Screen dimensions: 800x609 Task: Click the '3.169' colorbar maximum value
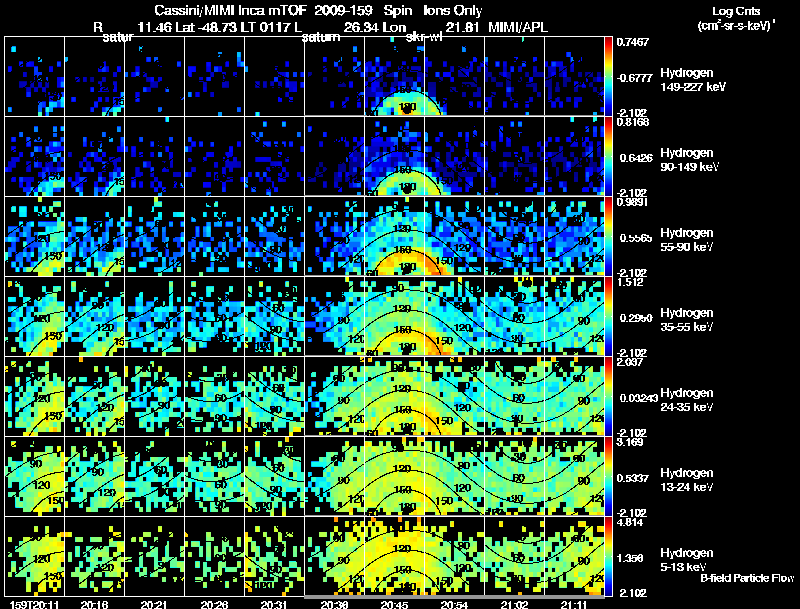pyautogui.click(x=630, y=443)
